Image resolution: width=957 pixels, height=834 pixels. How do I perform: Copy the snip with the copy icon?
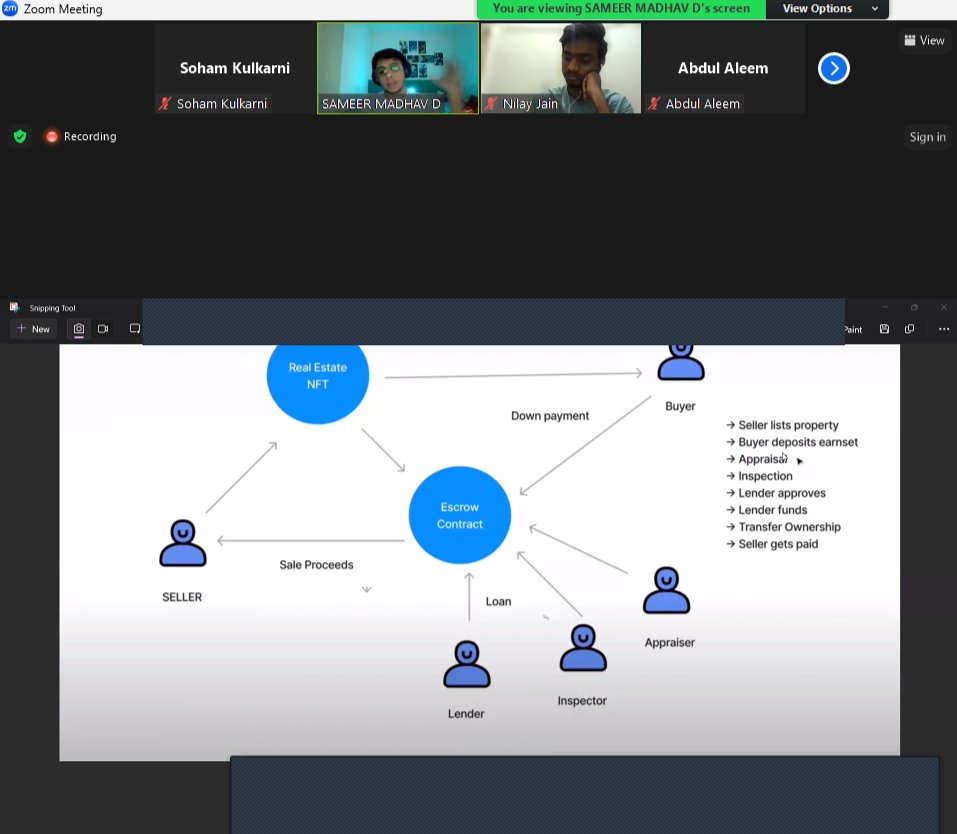tap(909, 328)
